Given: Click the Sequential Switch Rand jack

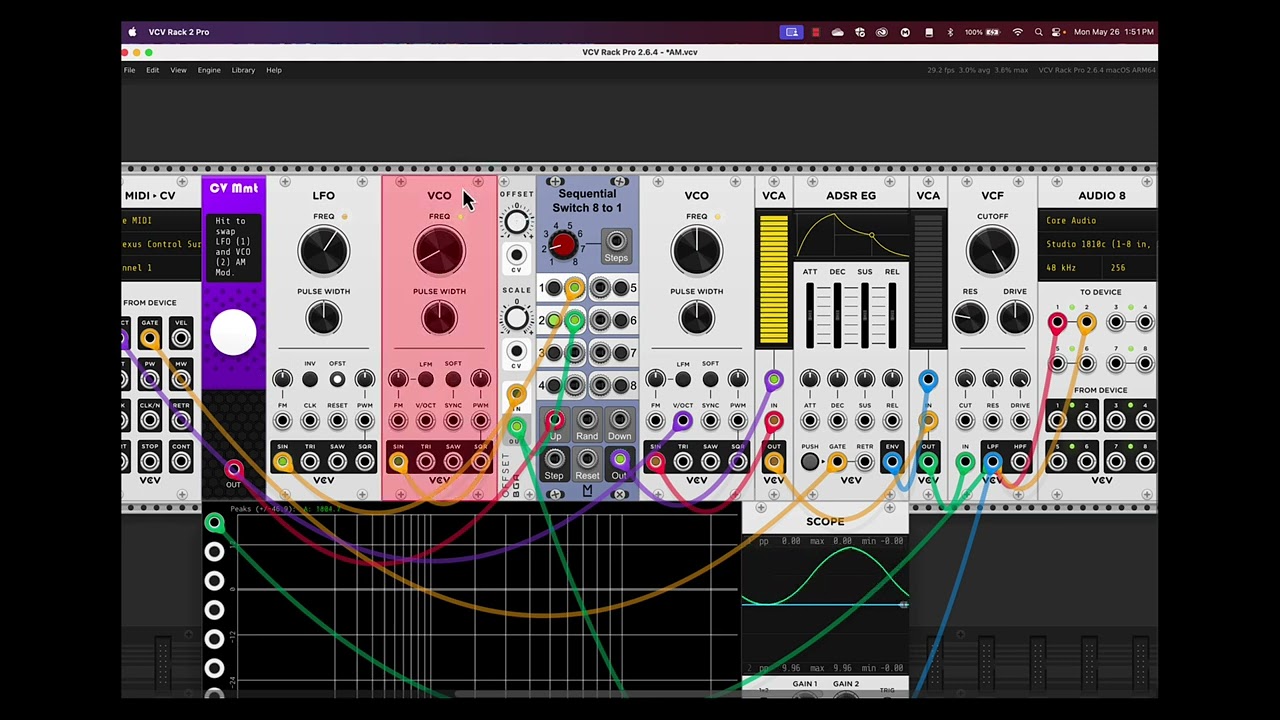Looking at the screenshot, I should (x=587, y=421).
